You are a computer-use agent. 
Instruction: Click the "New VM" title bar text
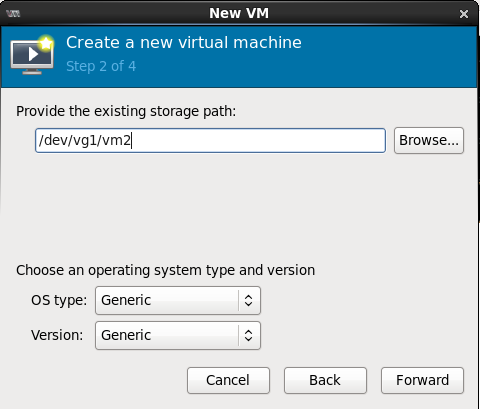pyautogui.click(x=239, y=13)
